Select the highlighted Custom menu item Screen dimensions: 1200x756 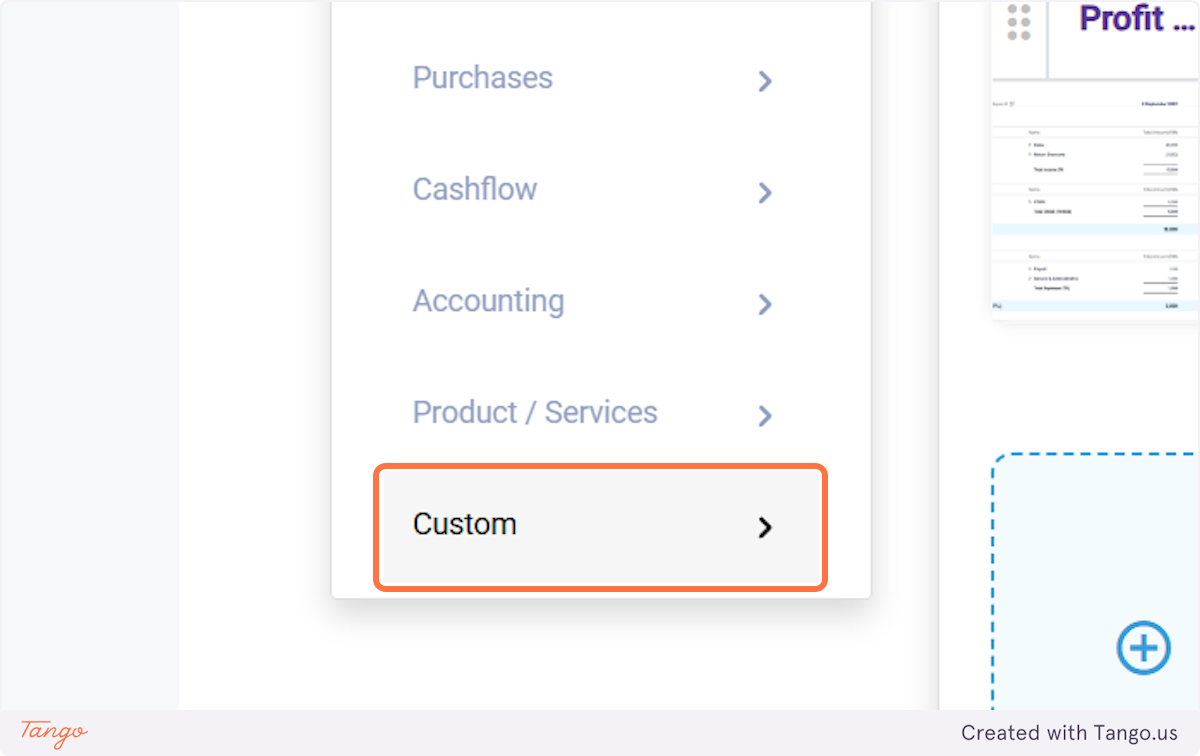[x=601, y=526]
